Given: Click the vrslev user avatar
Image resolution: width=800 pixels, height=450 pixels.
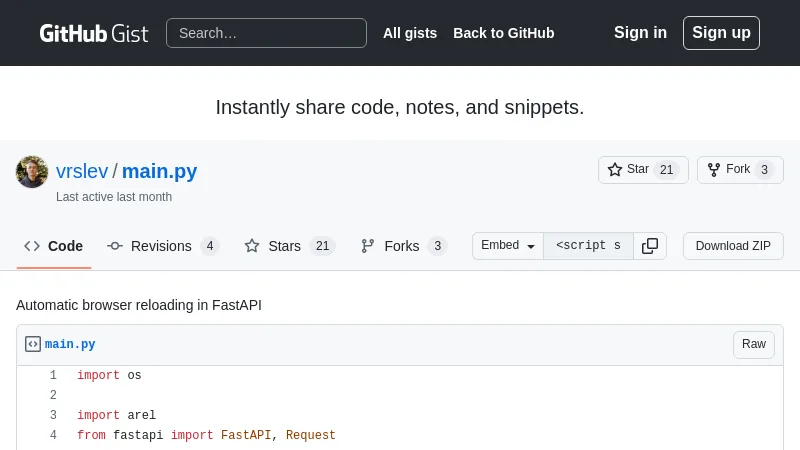Looking at the screenshot, I should pyautogui.click(x=32, y=172).
